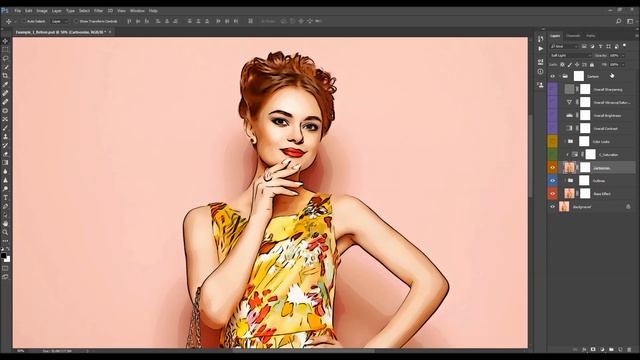
Task: Lock layer position icon
Action: click(x=577, y=64)
